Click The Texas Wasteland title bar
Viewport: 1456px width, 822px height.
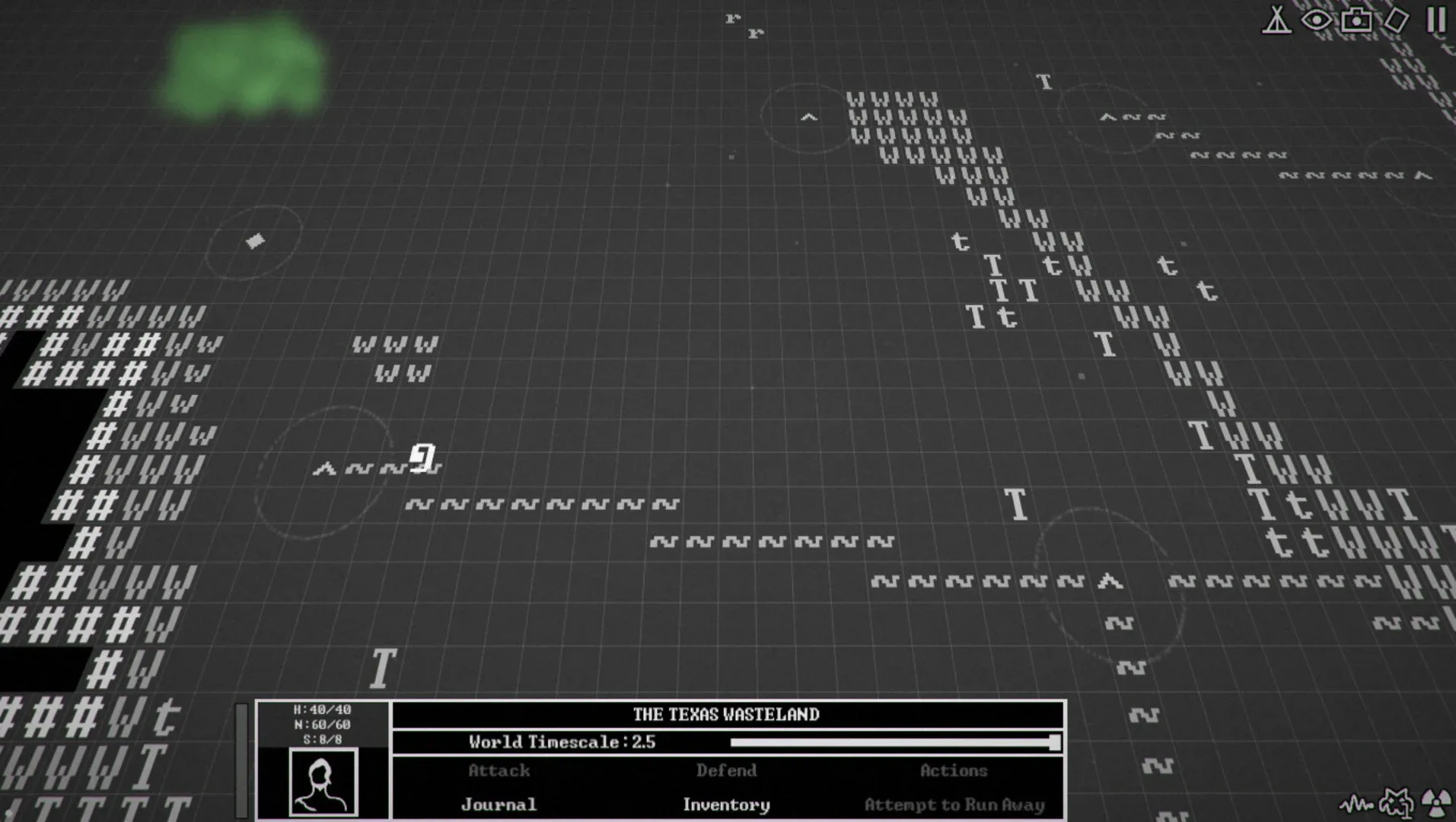(x=726, y=714)
